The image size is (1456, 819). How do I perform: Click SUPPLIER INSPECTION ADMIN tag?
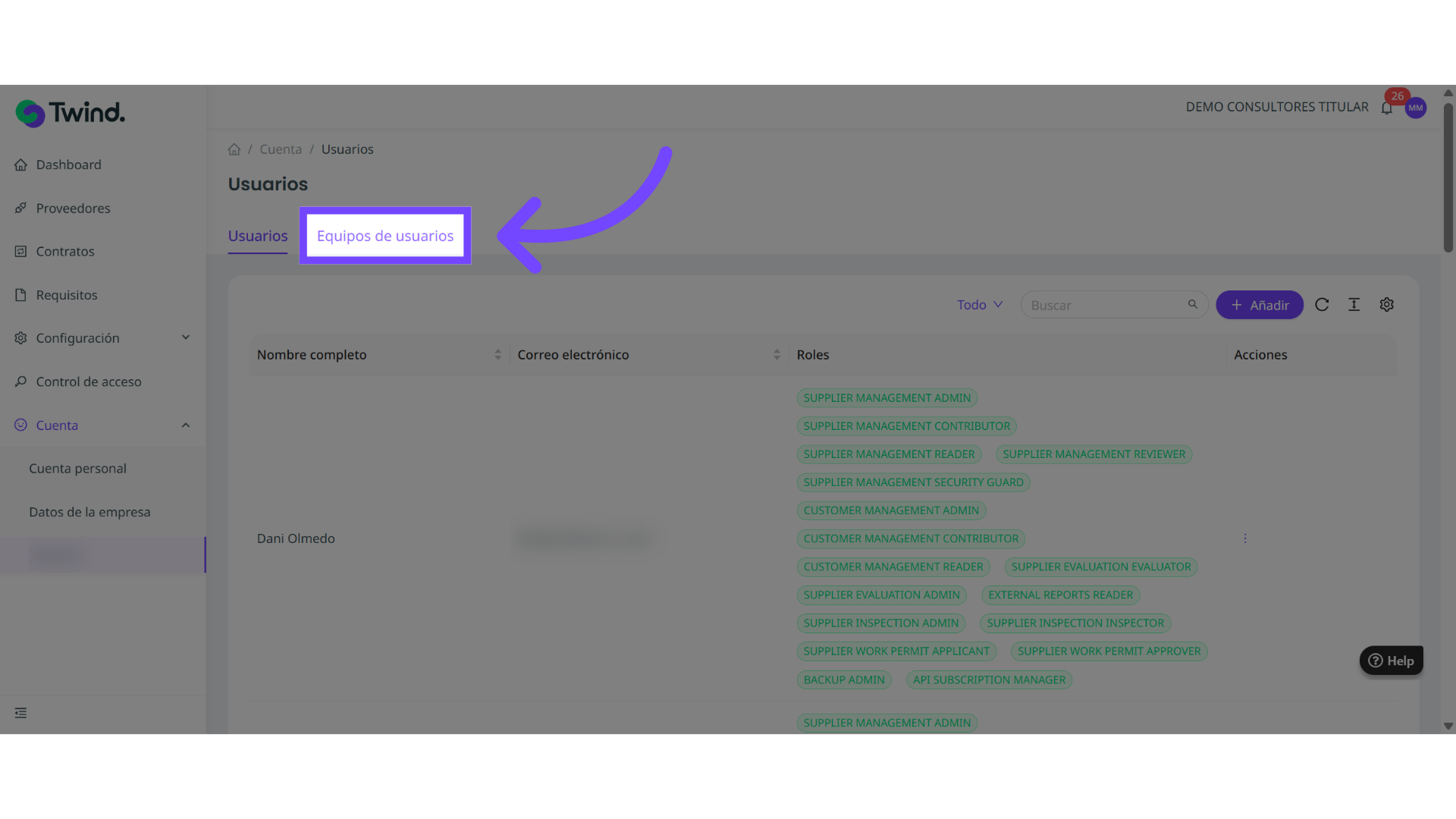pos(881,623)
